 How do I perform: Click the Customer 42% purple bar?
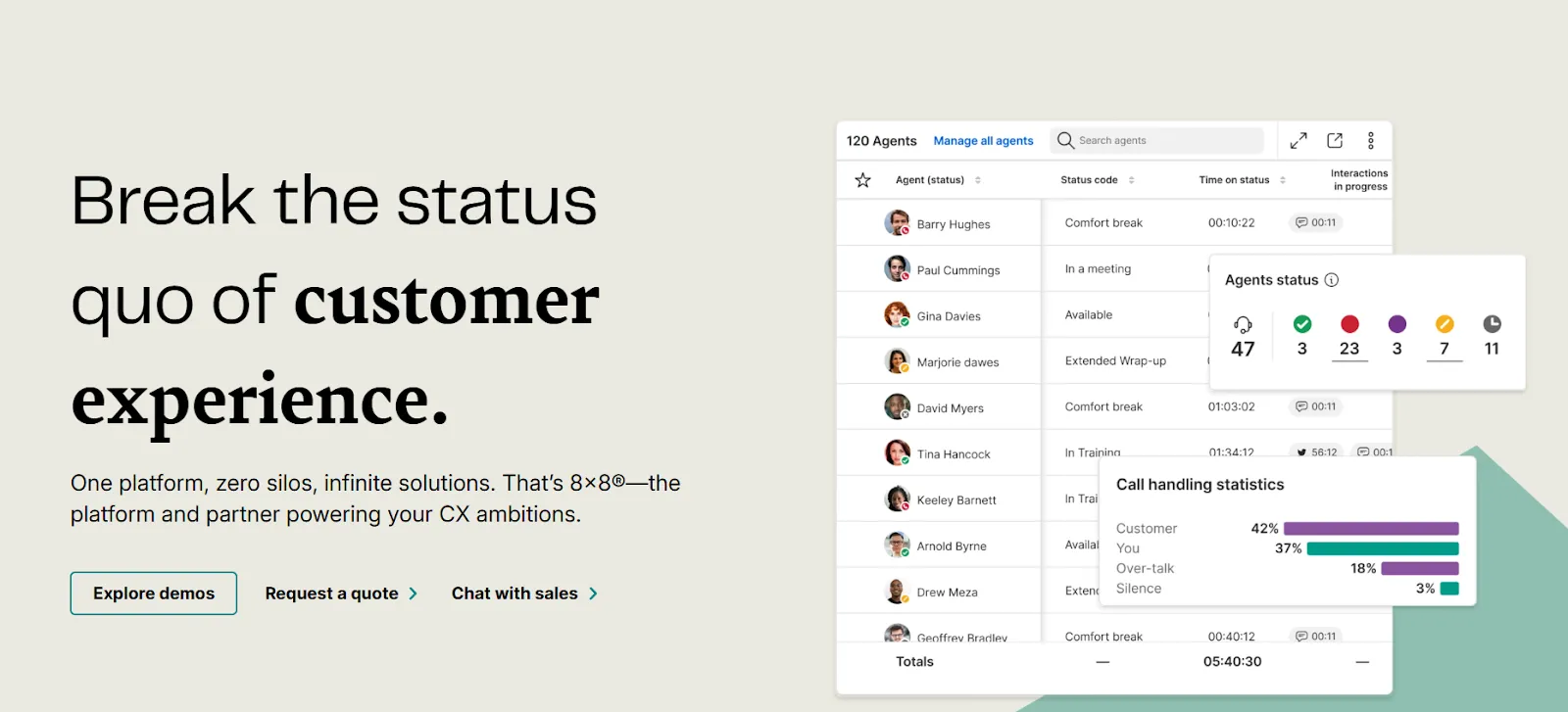pos(1371,529)
